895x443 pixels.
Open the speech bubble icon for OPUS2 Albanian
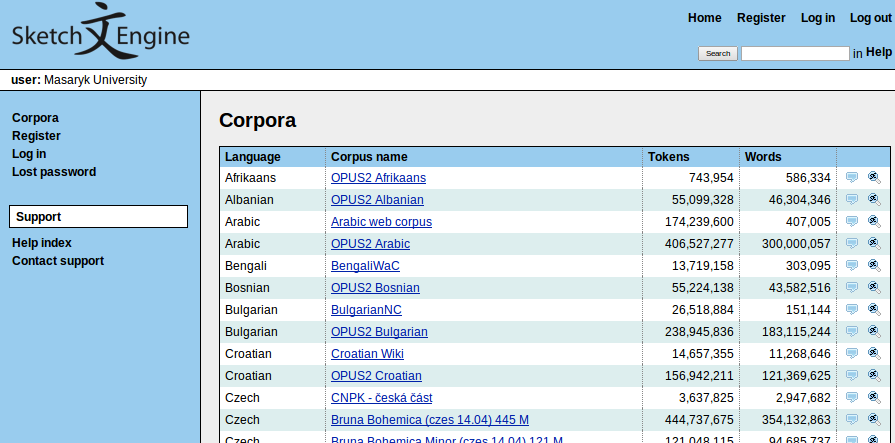coord(852,200)
